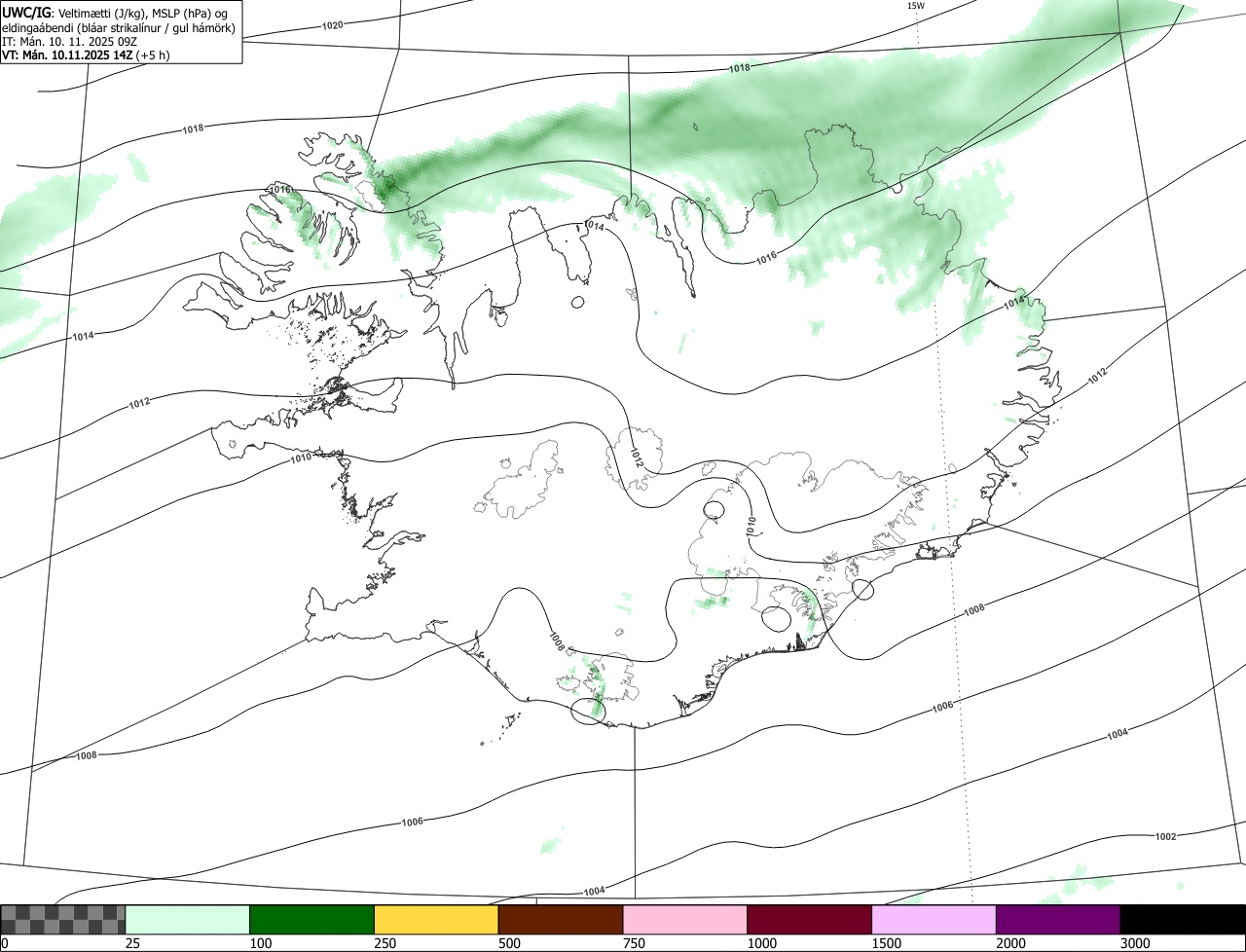Choose the yellow 250–500 legend swatch
The width and height of the screenshot is (1246, 952).
(436, 920)
